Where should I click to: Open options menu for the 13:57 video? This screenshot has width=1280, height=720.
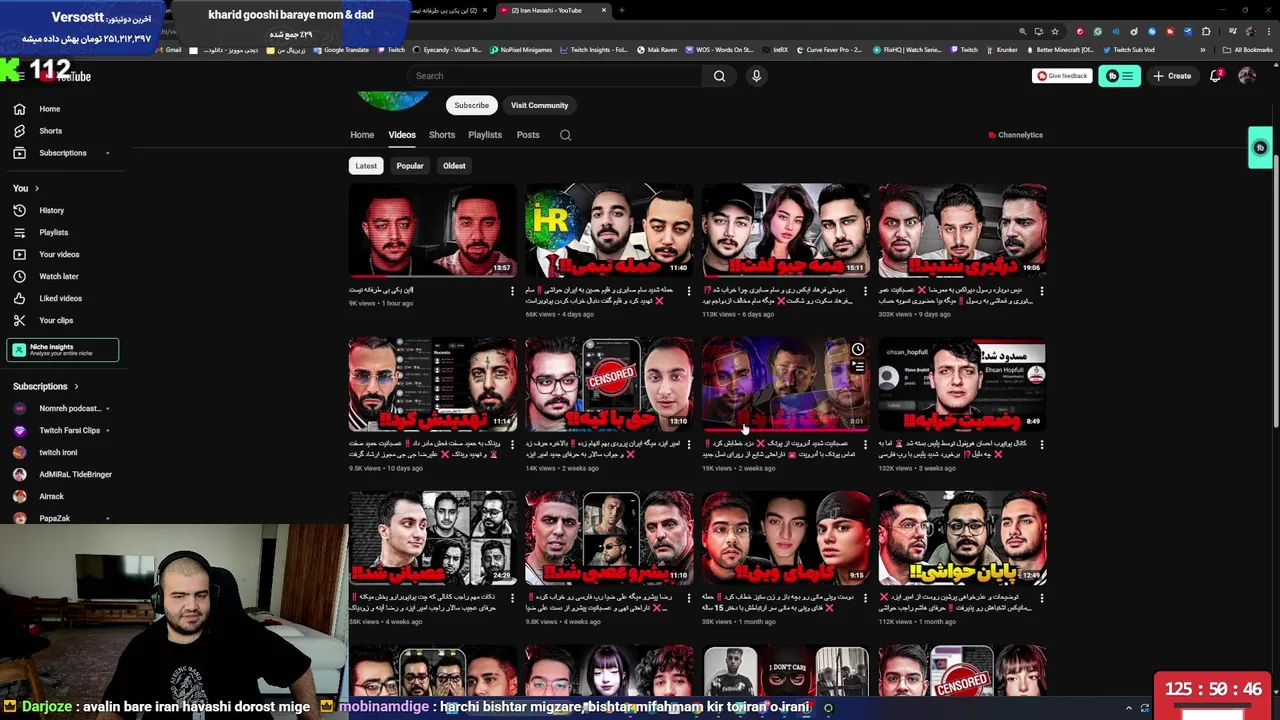pyautogui.click(x=512, y=291)
